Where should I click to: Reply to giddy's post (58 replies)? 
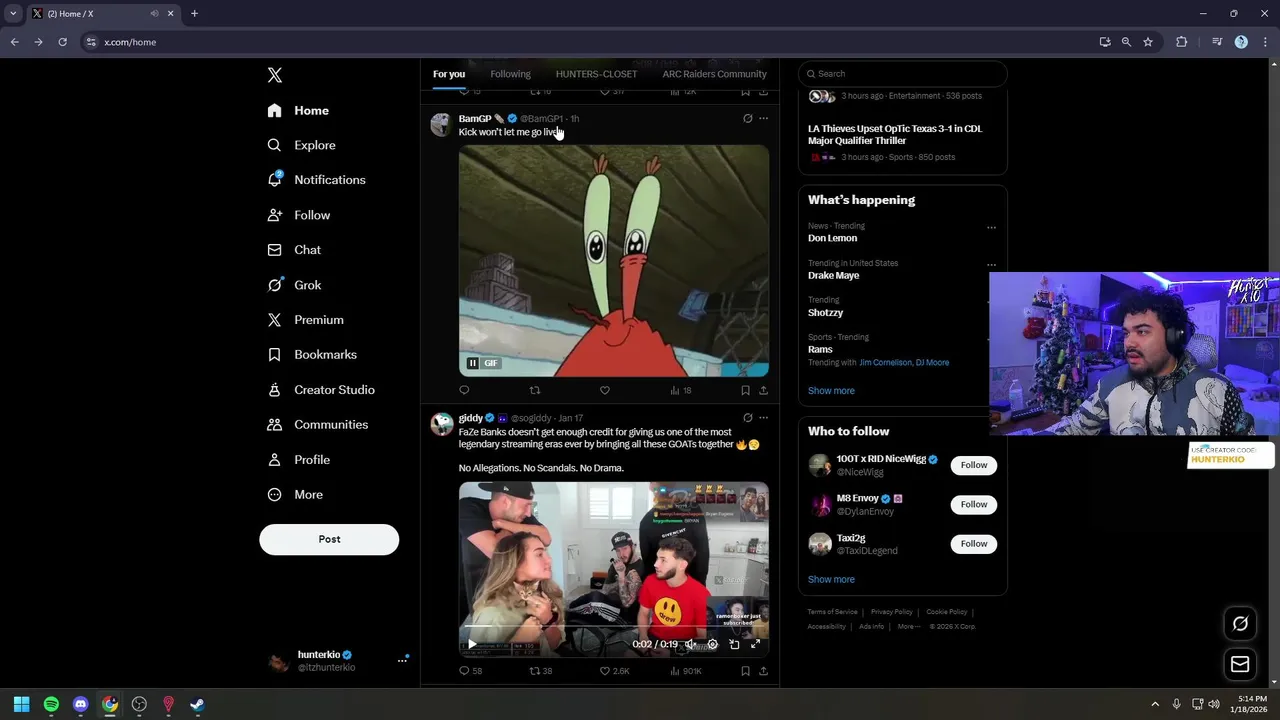470,671
